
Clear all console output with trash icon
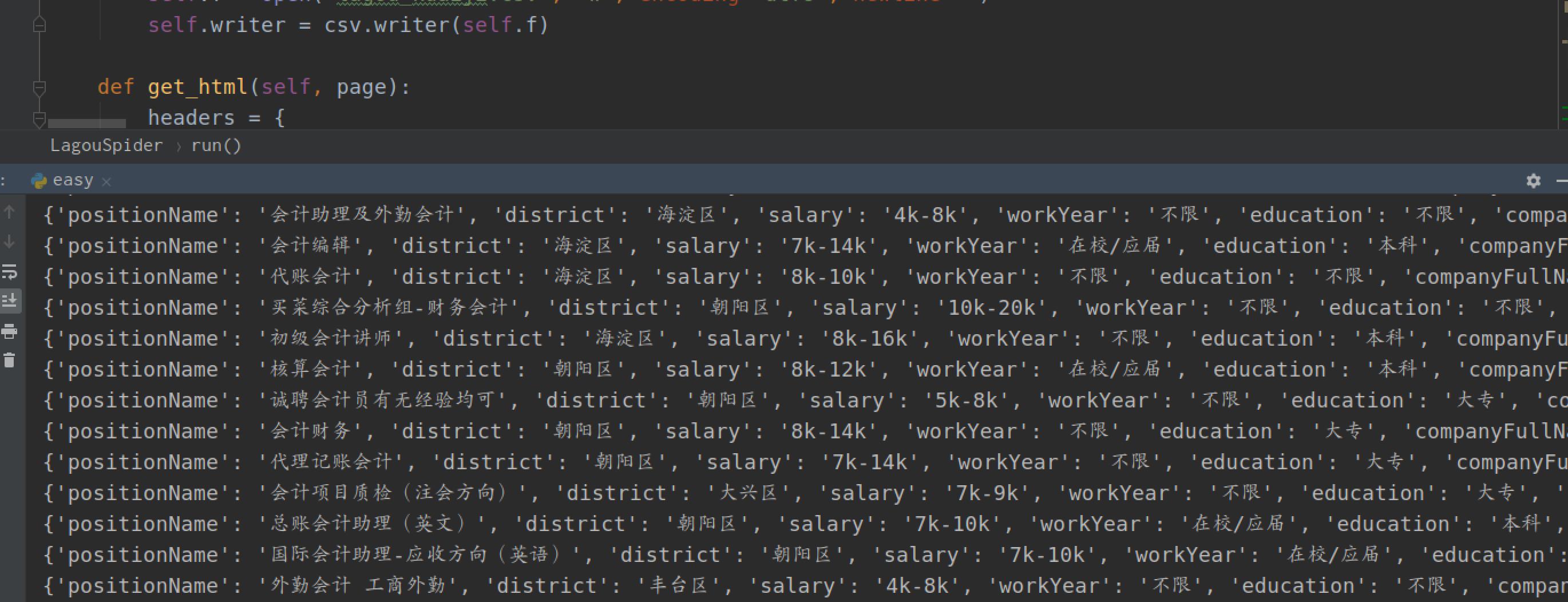pos(10,361)
